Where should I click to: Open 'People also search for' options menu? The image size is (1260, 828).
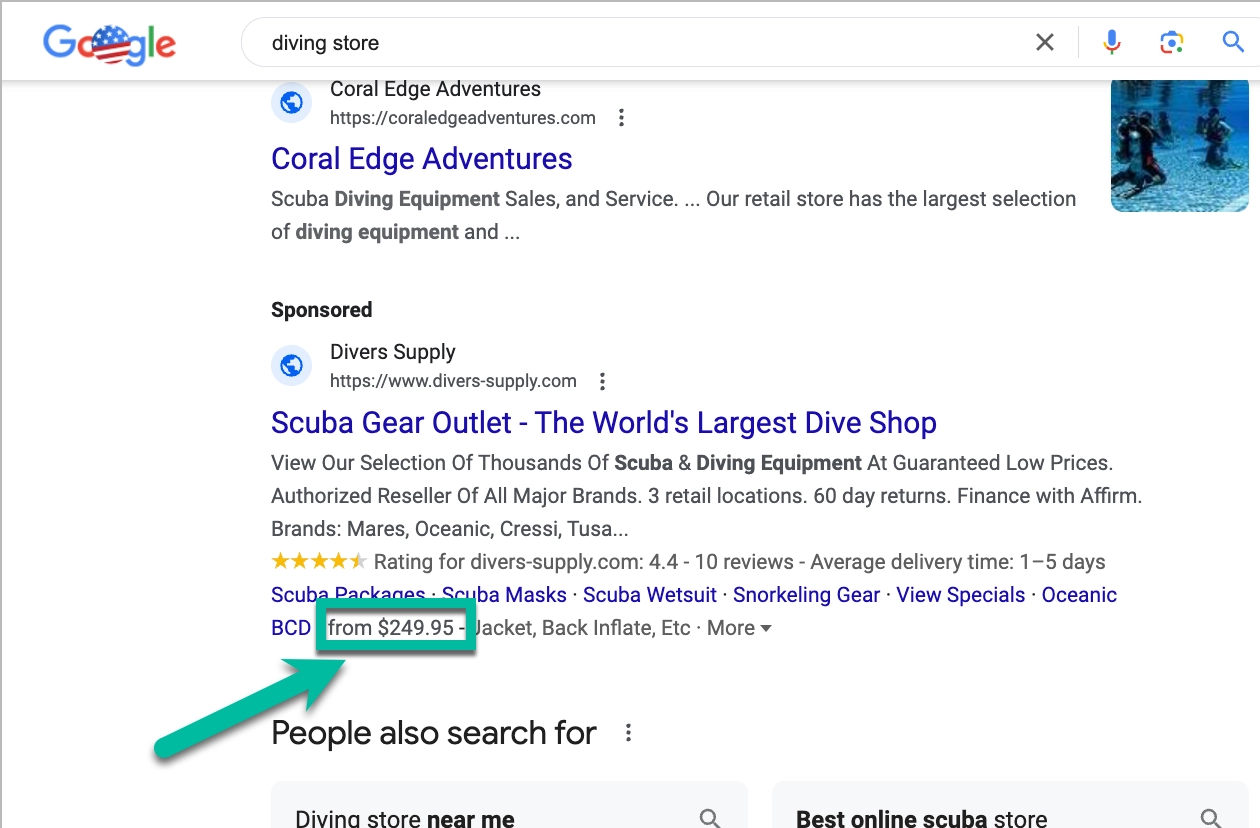pos(628,733)
